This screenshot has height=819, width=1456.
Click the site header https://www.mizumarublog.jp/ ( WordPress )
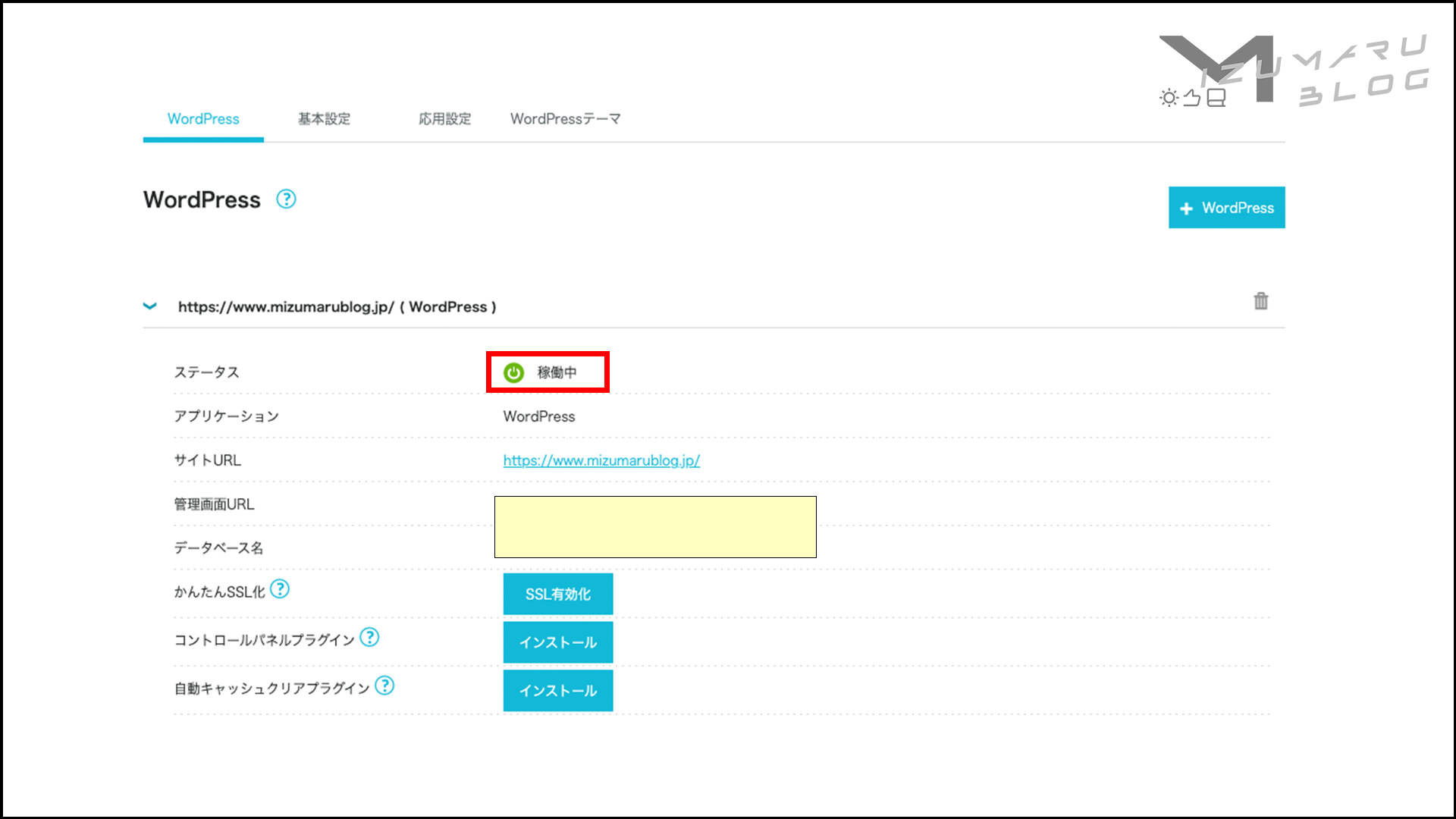[x=337, y=307]
